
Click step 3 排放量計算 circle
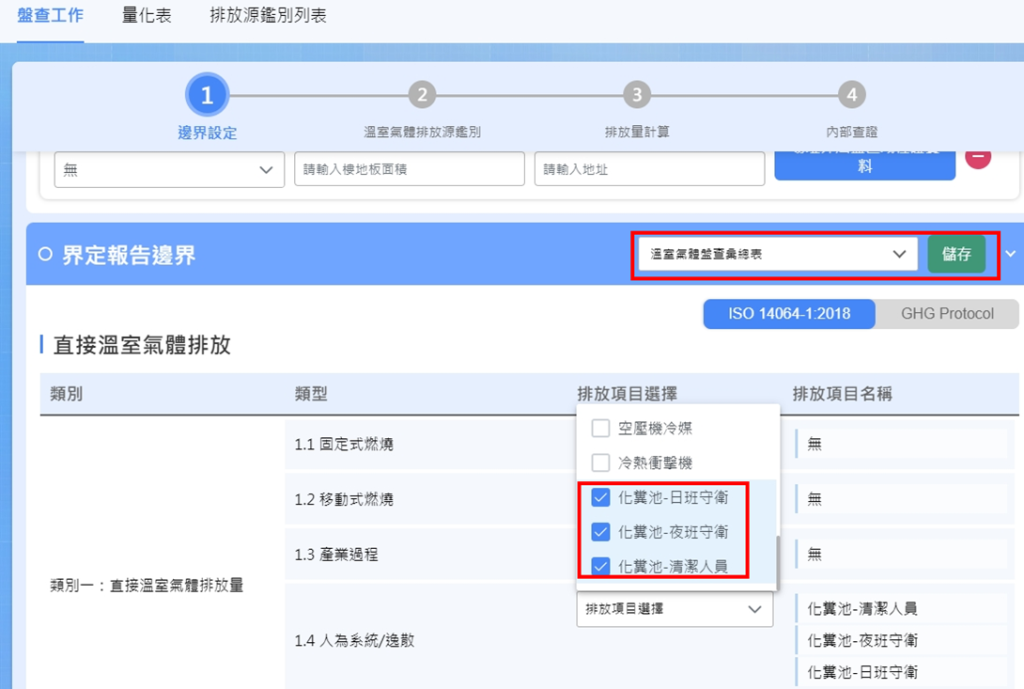tap(636, 95)
